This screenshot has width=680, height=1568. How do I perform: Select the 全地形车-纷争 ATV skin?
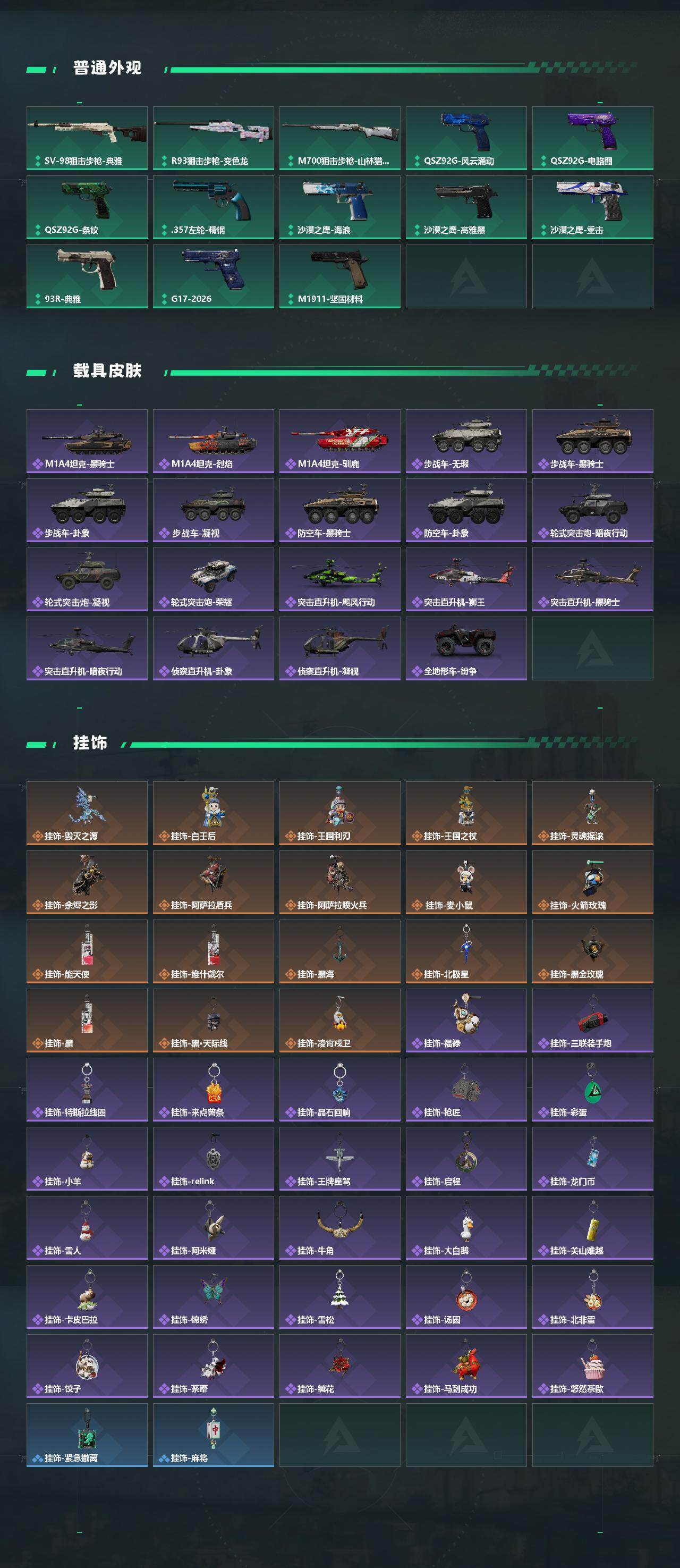click(x=466, y=648)
